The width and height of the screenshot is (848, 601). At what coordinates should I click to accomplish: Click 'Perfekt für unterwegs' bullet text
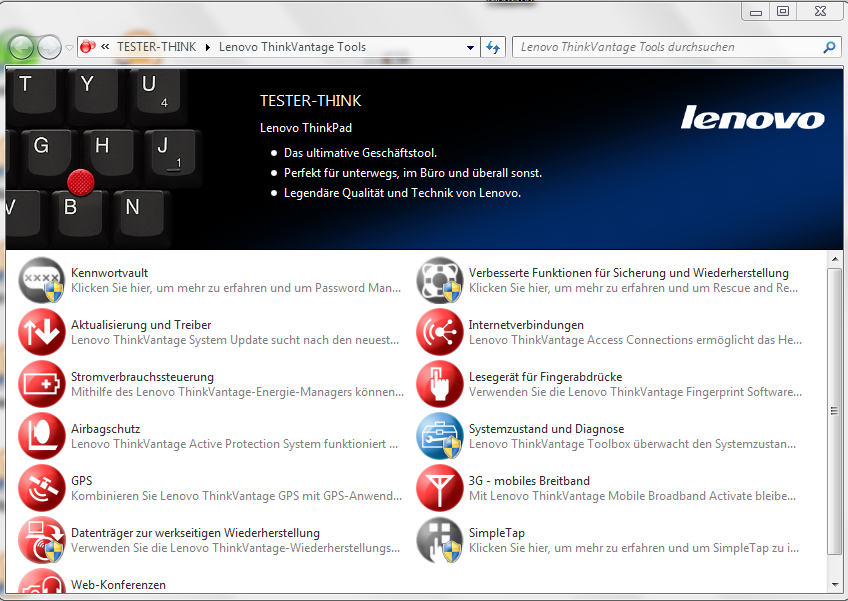pos(413,173)
